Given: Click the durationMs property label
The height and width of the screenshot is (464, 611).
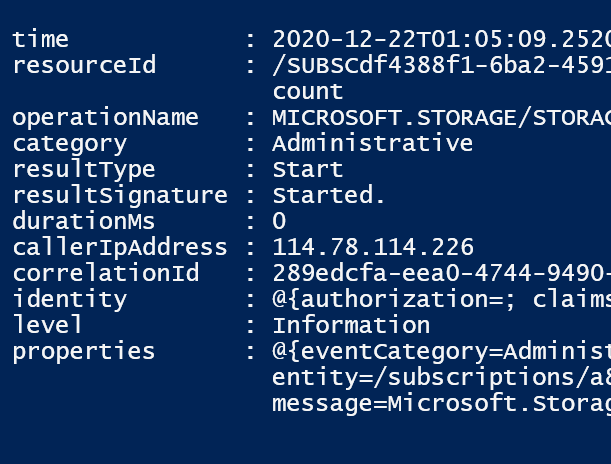Looking at the screenshot, I should [x=84, y=222].
